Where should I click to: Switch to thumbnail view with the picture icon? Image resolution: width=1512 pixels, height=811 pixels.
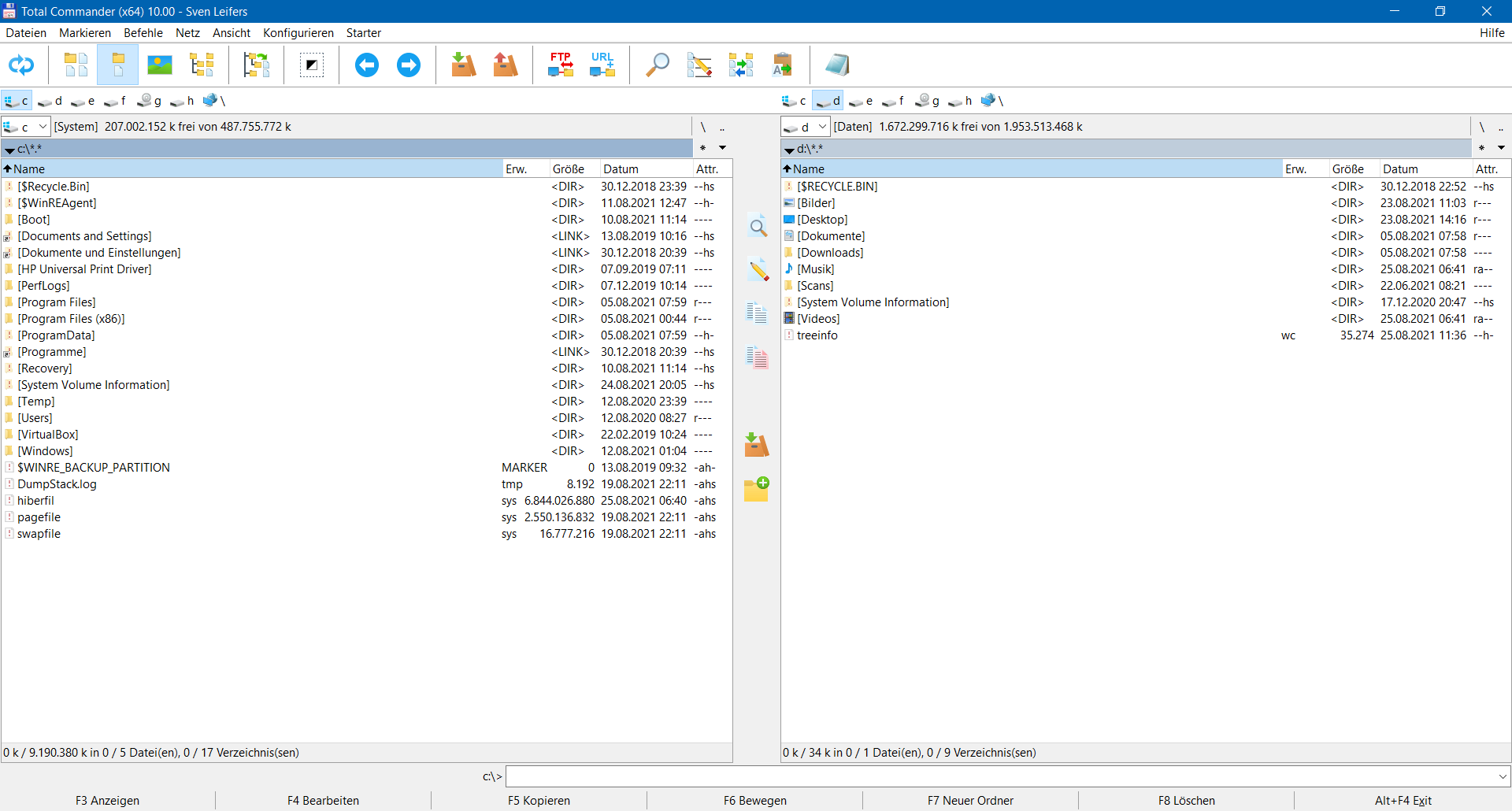[160, 65]
